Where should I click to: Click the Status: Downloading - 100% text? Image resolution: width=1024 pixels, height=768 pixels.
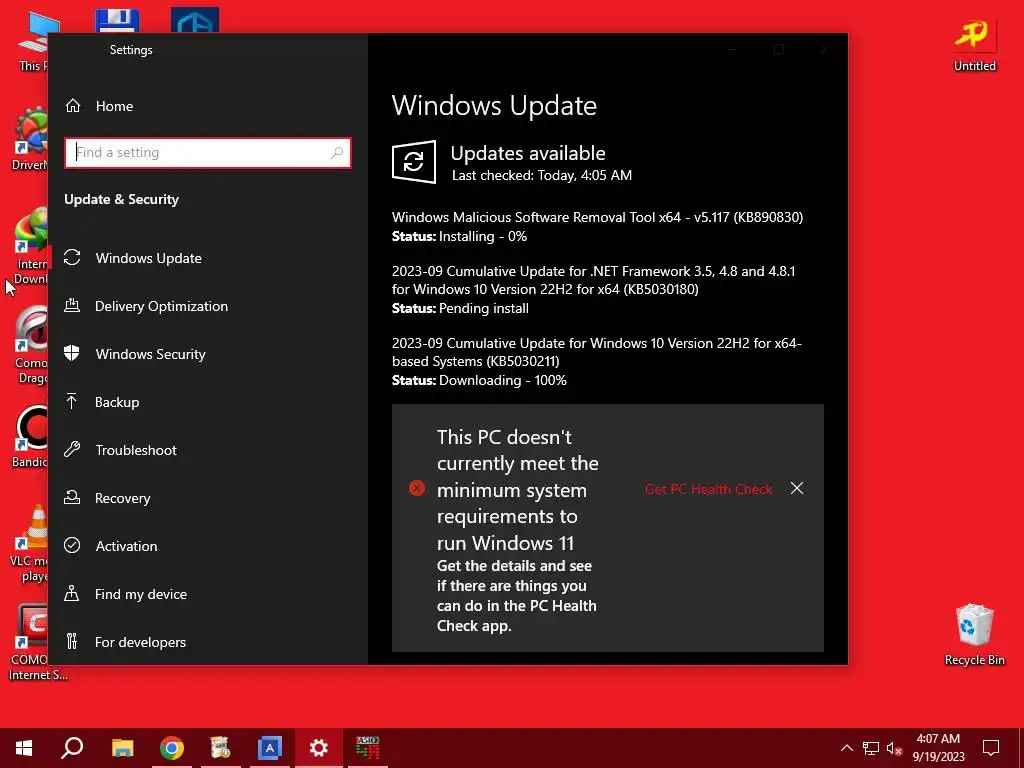point(479,380)
